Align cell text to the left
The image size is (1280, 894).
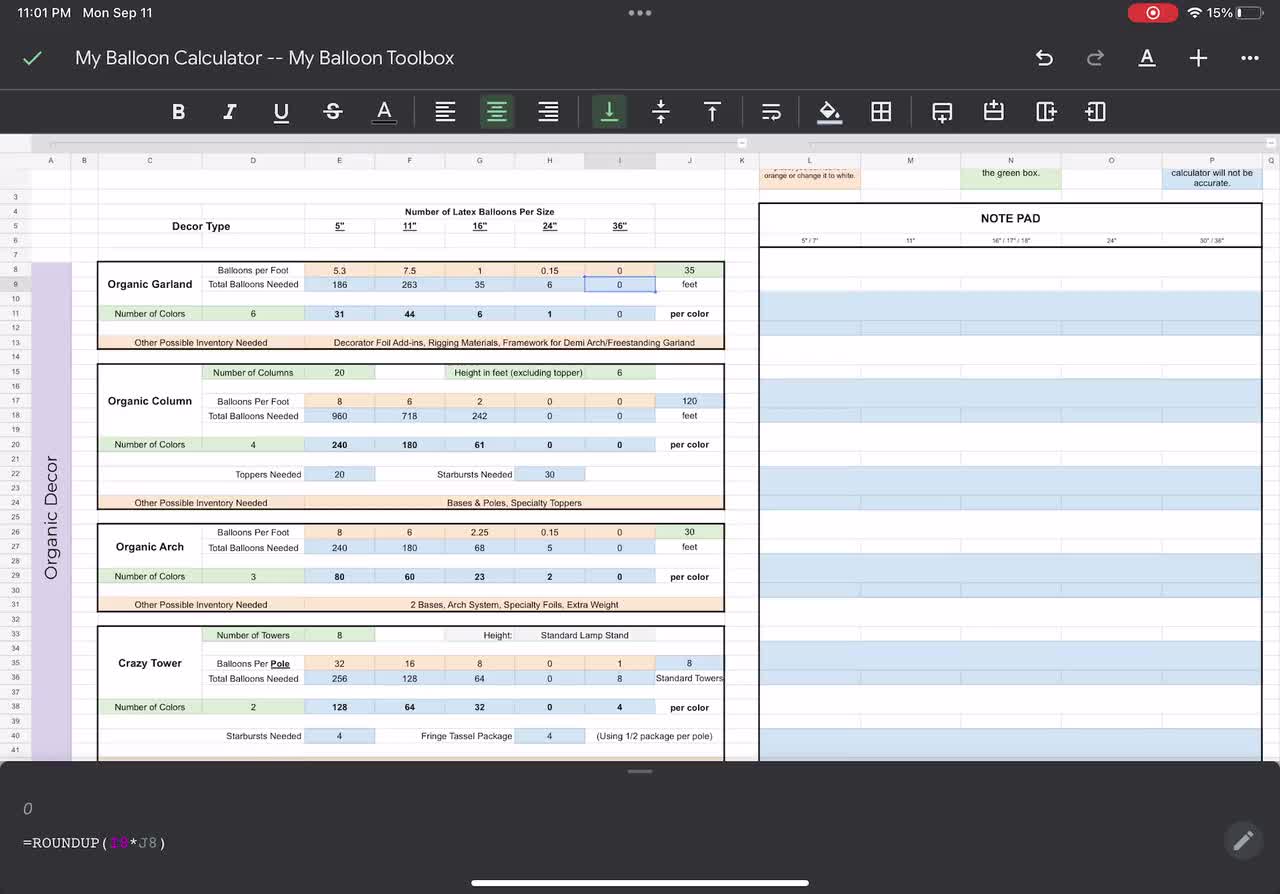445,112
